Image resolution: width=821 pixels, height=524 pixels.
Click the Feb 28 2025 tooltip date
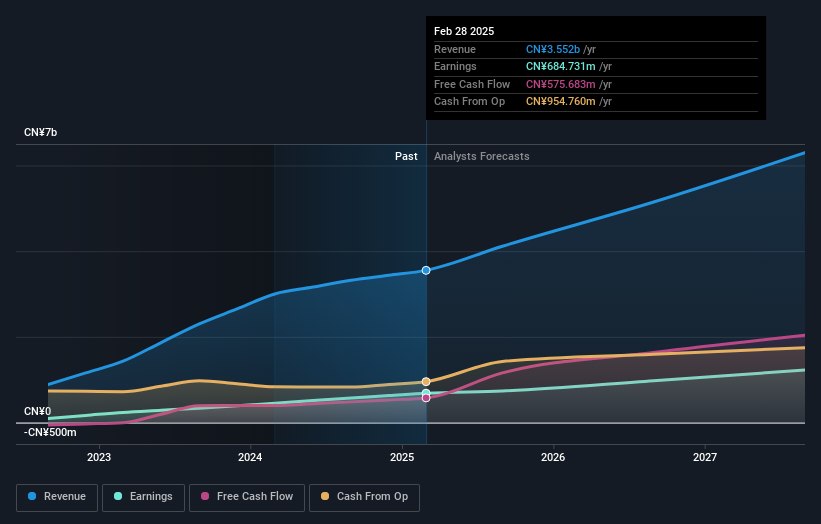[464, 31]
